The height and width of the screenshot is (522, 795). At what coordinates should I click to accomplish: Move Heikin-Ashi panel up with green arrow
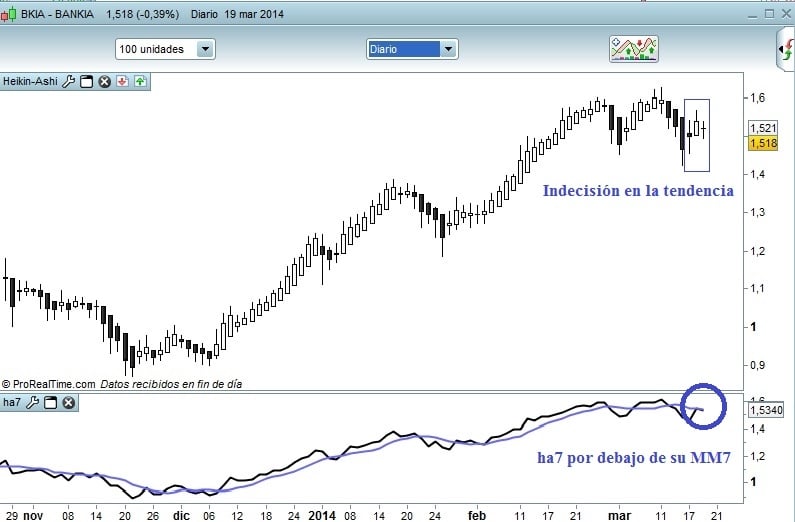140,81
